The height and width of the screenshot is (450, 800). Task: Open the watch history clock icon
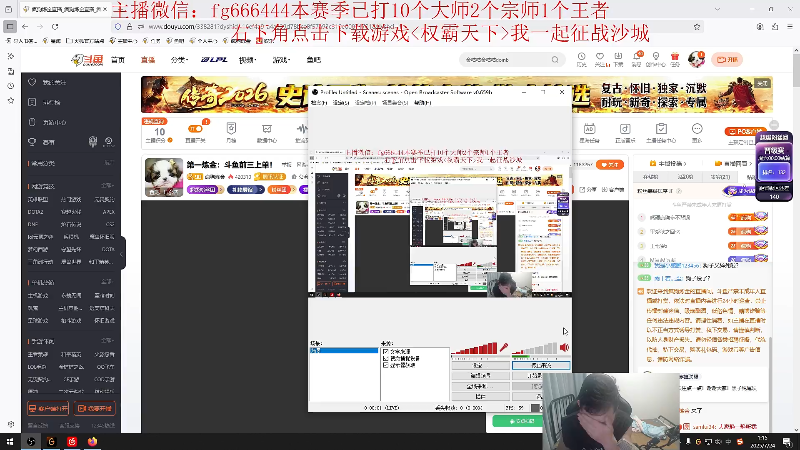coord(581,57)
